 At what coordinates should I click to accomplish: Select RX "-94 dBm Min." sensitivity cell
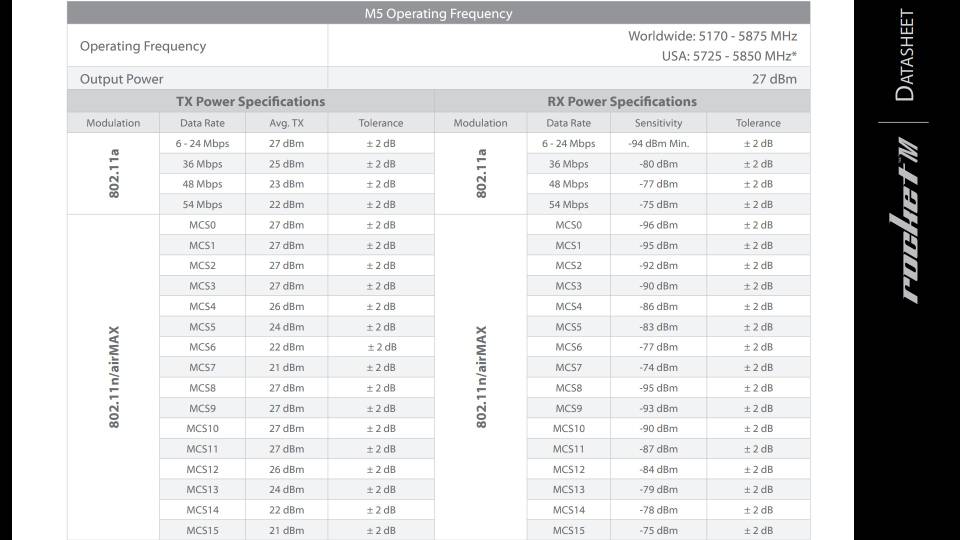coord(658,144)
